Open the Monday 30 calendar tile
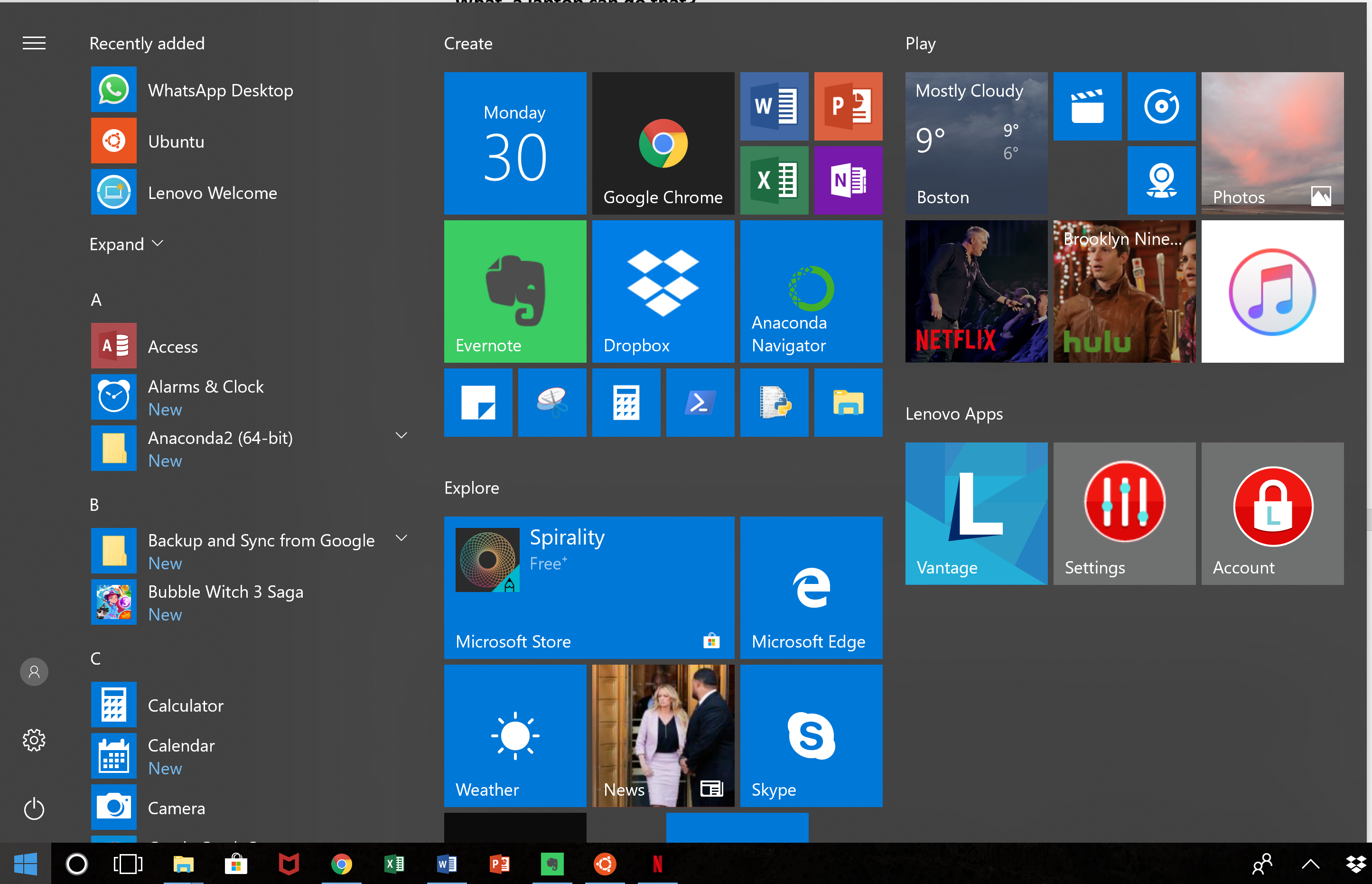The height and width of the screenshot is (884, 1372). (515, 143)
